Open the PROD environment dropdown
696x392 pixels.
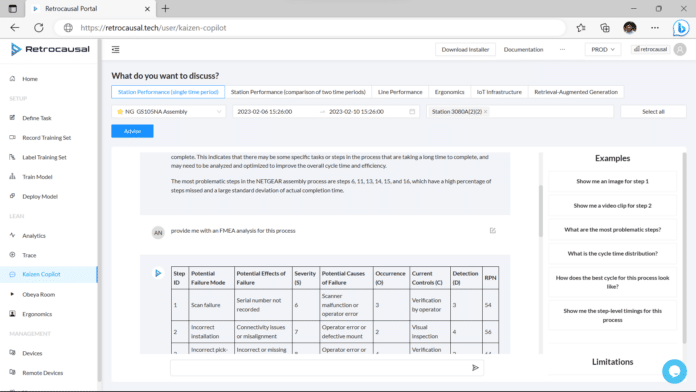point(602,49)
